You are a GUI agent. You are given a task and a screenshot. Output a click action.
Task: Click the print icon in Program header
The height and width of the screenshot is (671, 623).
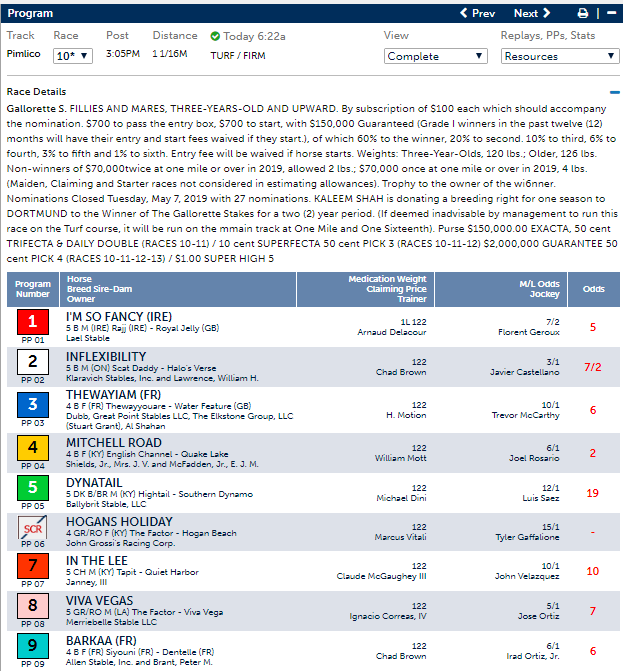pyautogui.click(x=583, y=14)
